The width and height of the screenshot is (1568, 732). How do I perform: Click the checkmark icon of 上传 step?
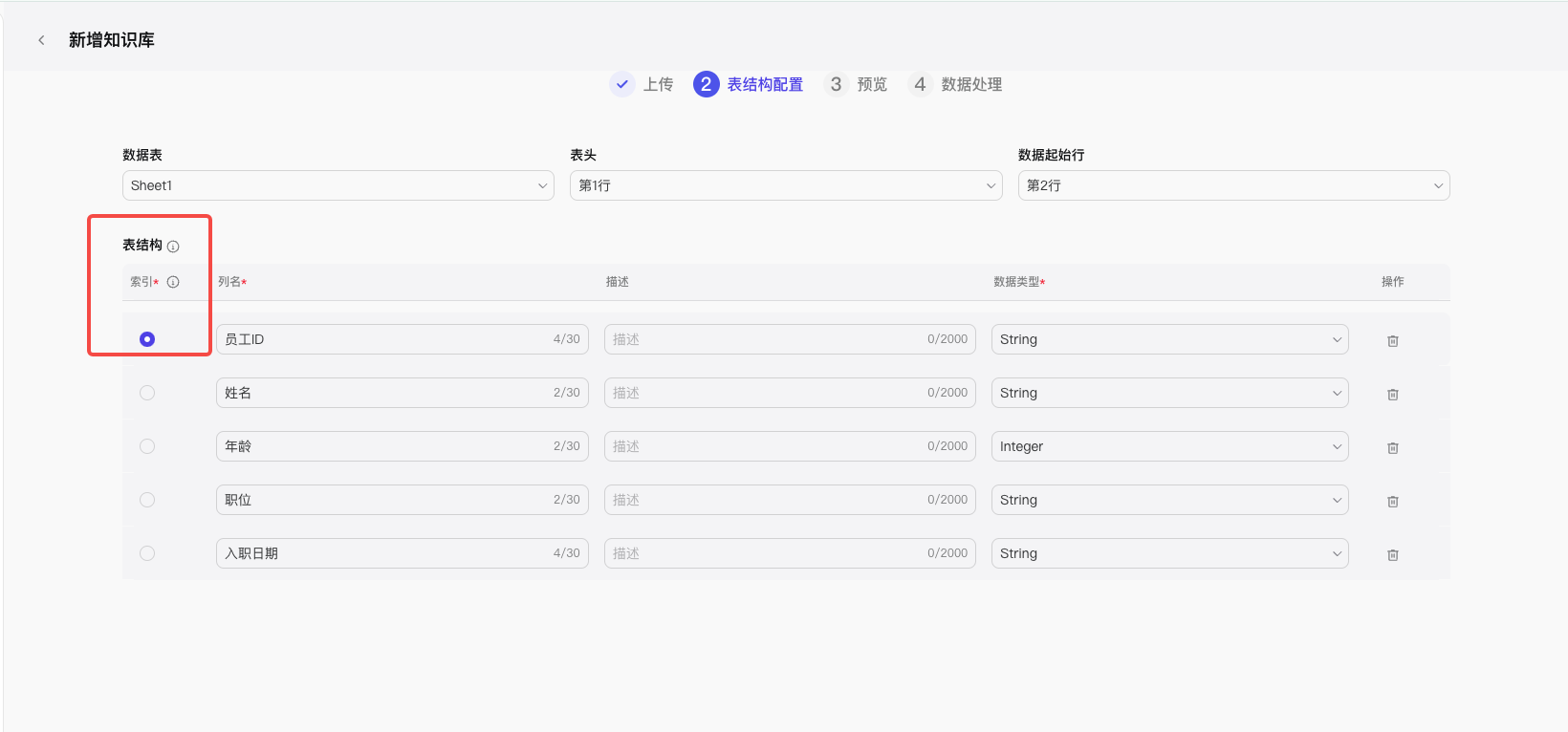(x=622, y=84)
